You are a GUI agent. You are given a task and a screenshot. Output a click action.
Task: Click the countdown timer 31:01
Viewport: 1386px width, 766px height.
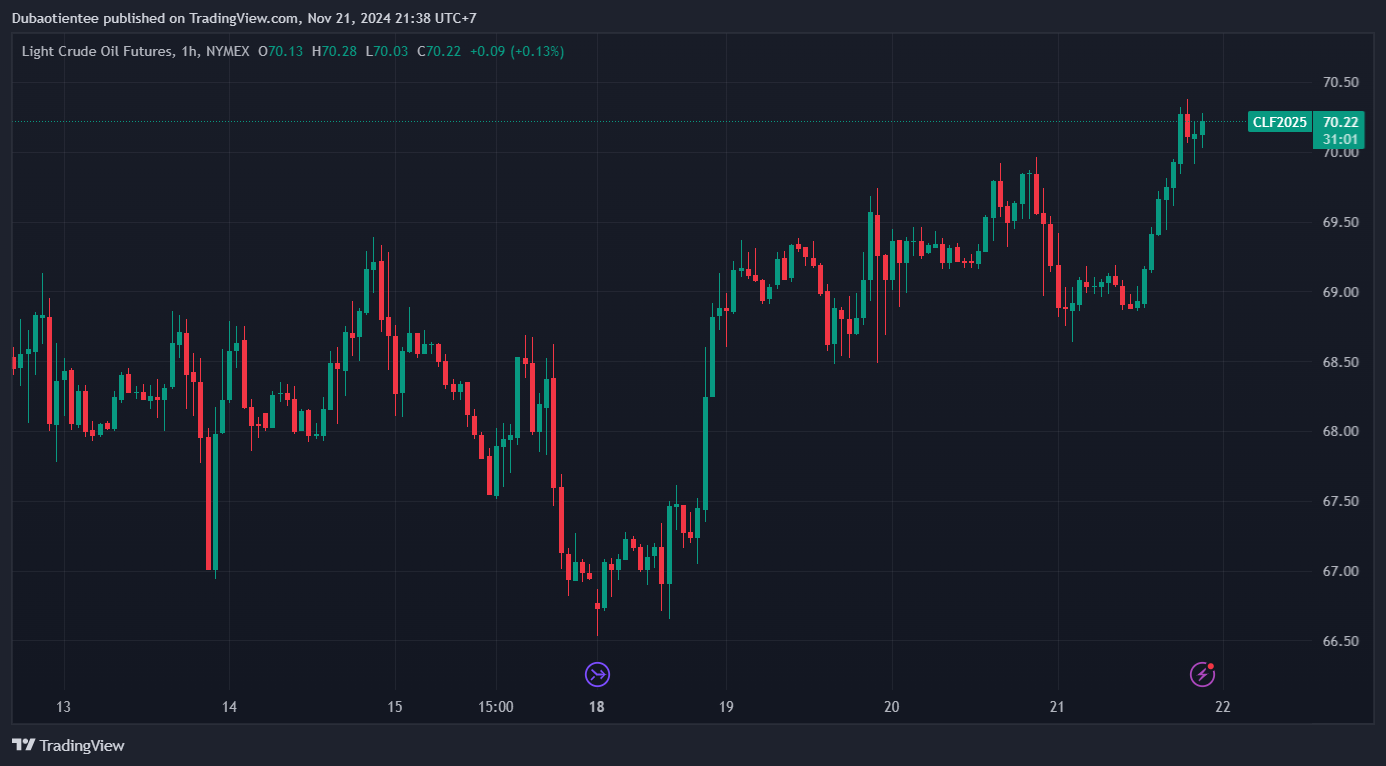(x=1339, y=139)
